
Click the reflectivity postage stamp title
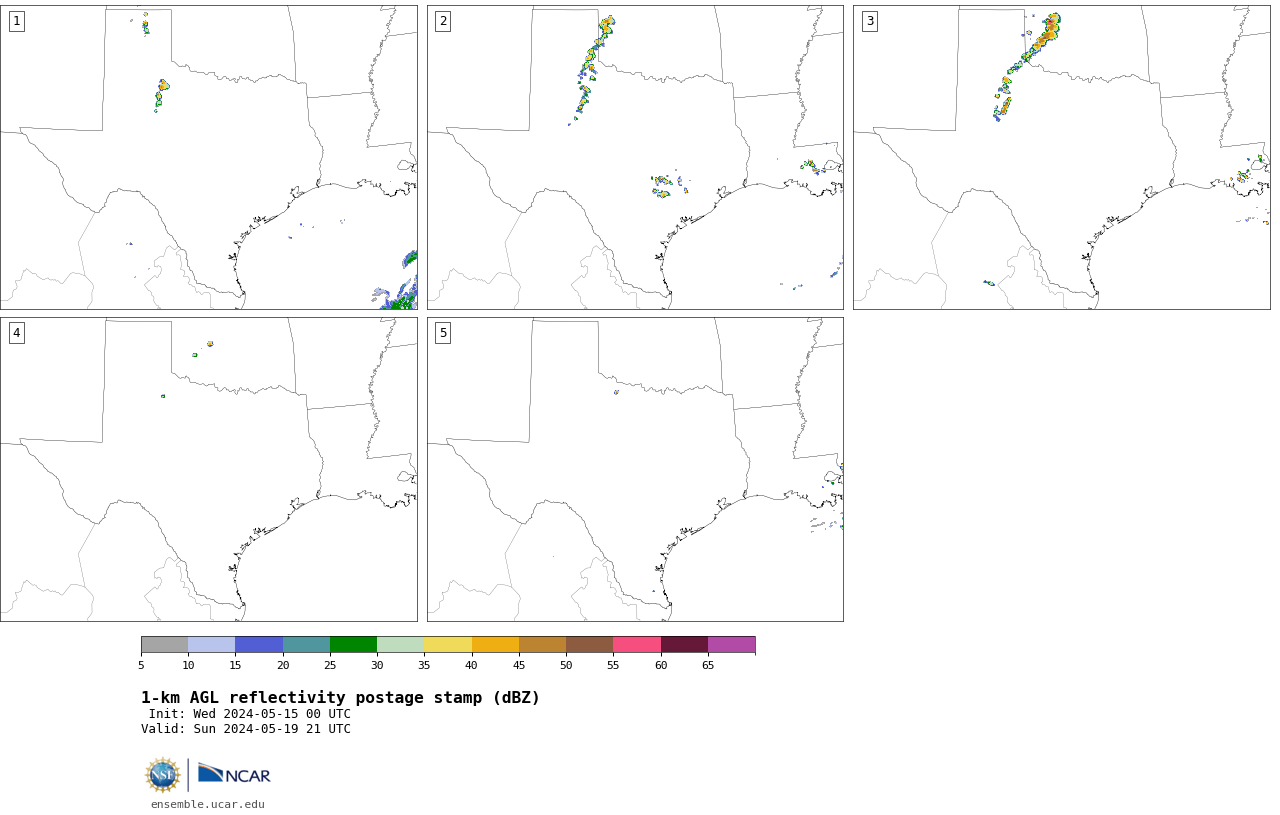340,698
